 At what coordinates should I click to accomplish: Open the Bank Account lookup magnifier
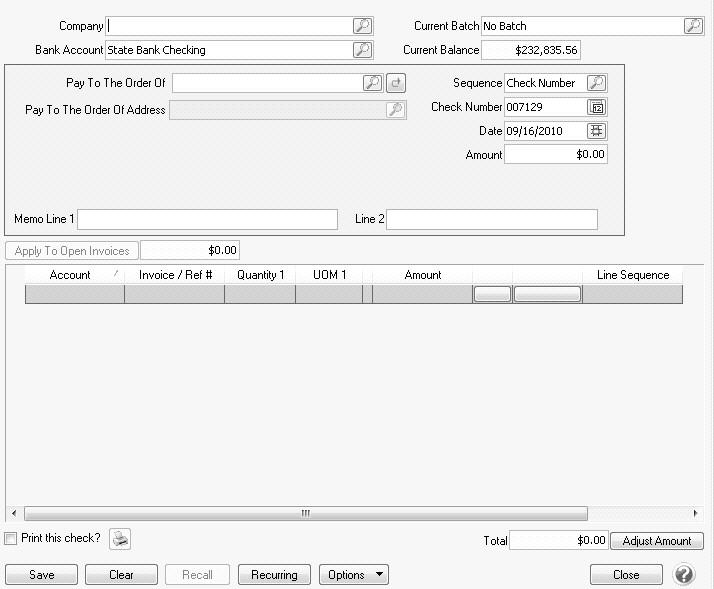tap(362, 49)
